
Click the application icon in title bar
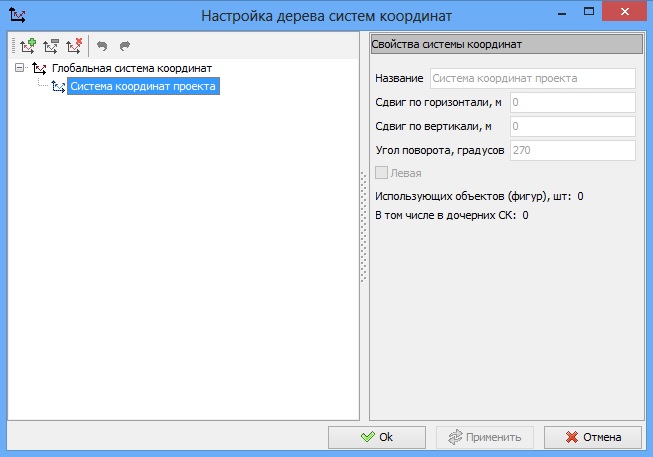click(17, 15)
